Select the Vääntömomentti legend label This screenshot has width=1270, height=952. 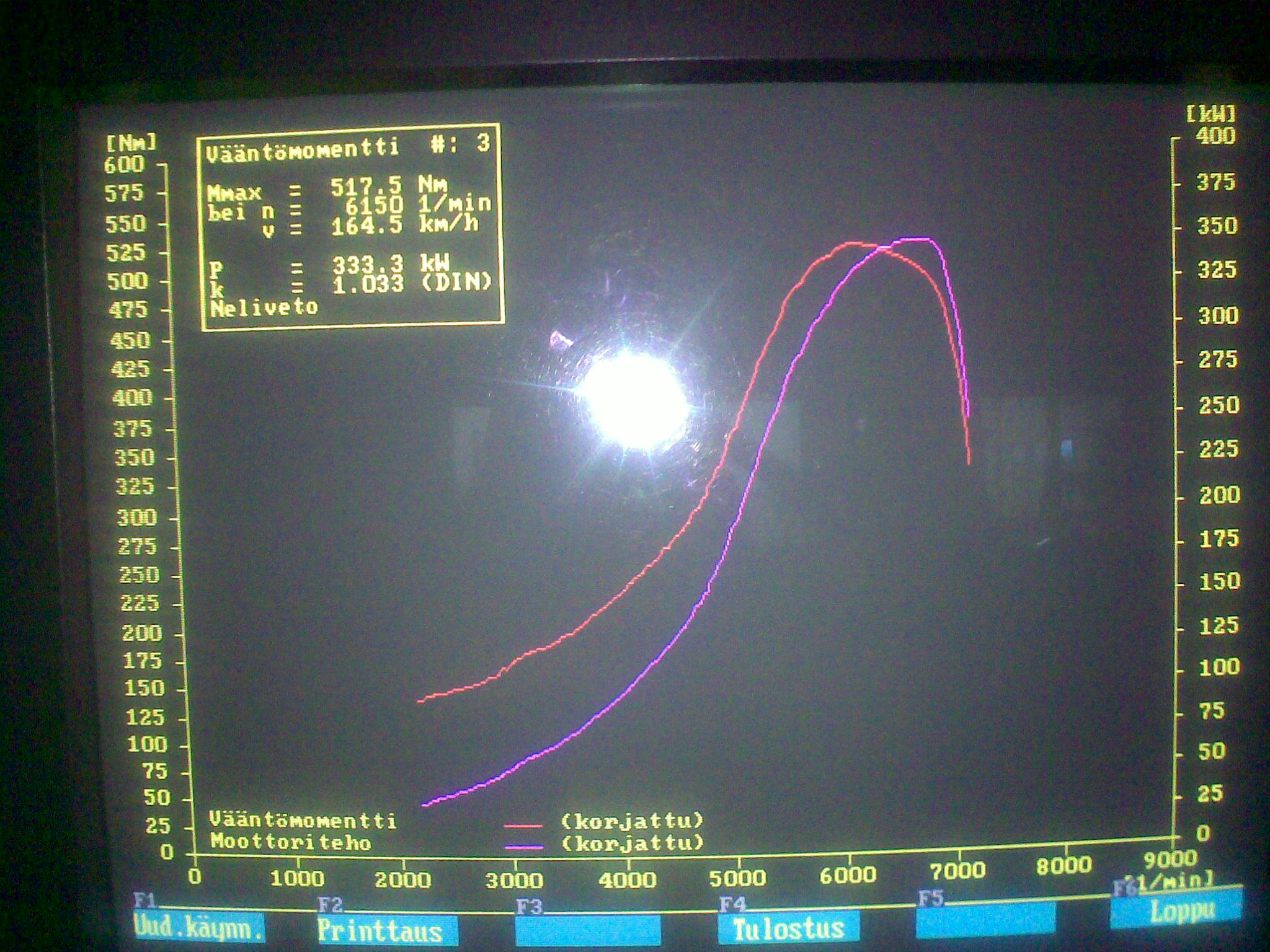tap(303, 821)
